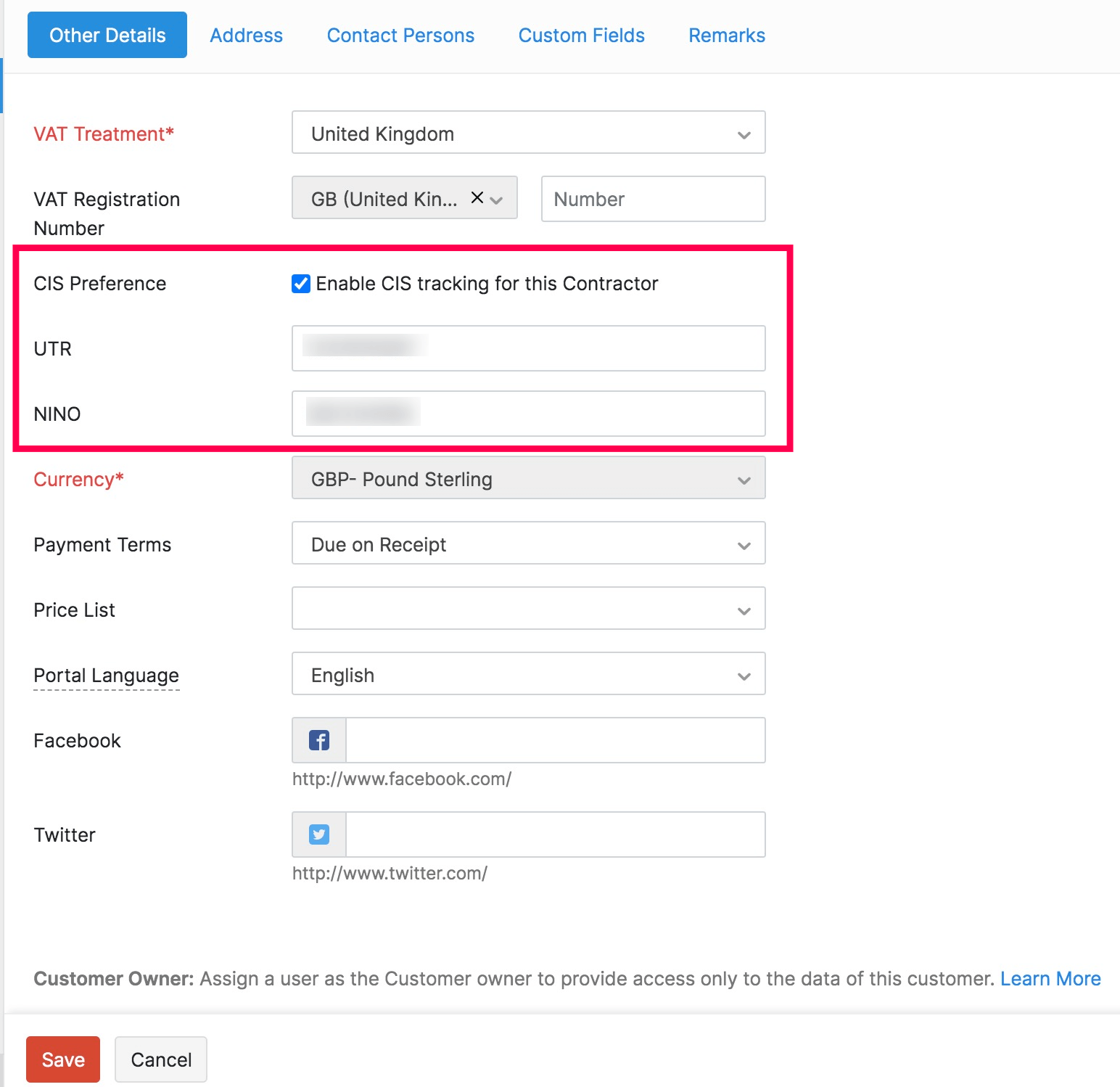Select the Other Details tab

click(x=107, y=36)
